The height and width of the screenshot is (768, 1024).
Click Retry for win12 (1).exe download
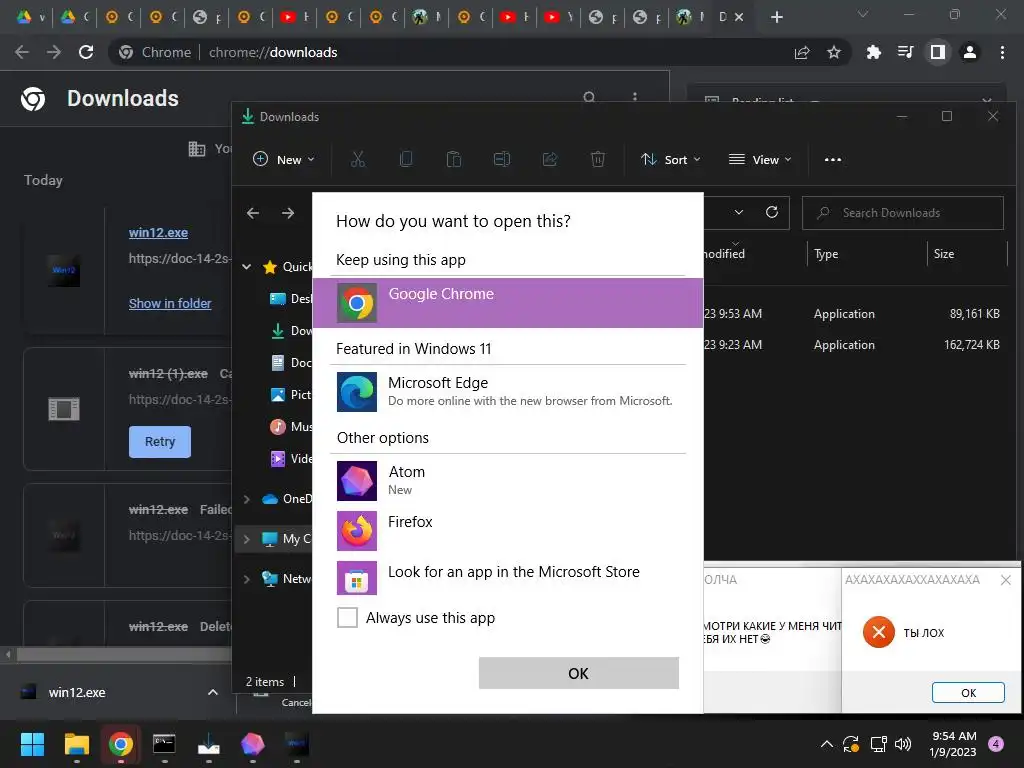160,441
